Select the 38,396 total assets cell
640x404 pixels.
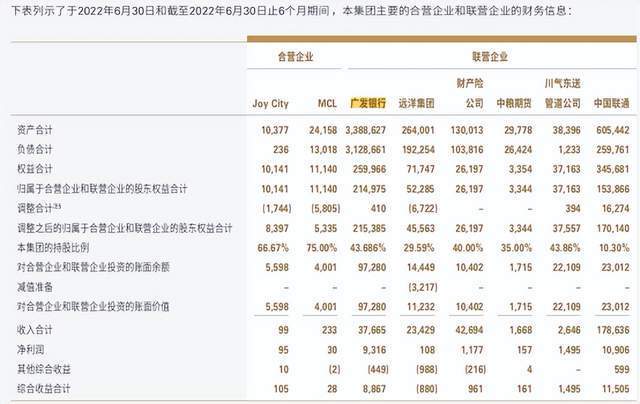(567, 130)
